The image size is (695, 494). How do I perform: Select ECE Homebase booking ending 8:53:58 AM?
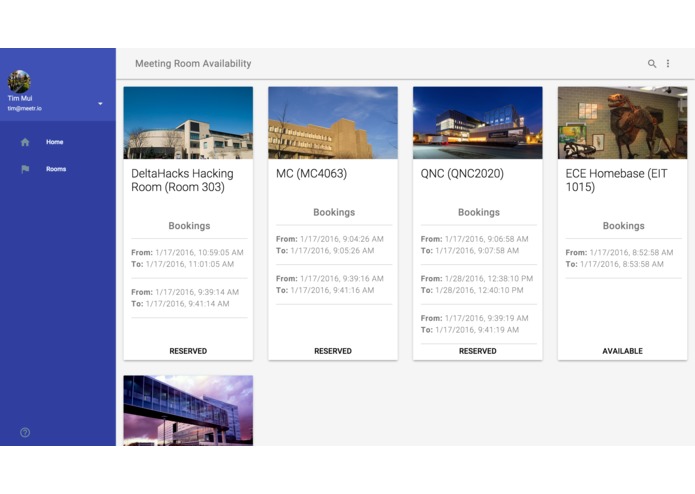[614, 264]
